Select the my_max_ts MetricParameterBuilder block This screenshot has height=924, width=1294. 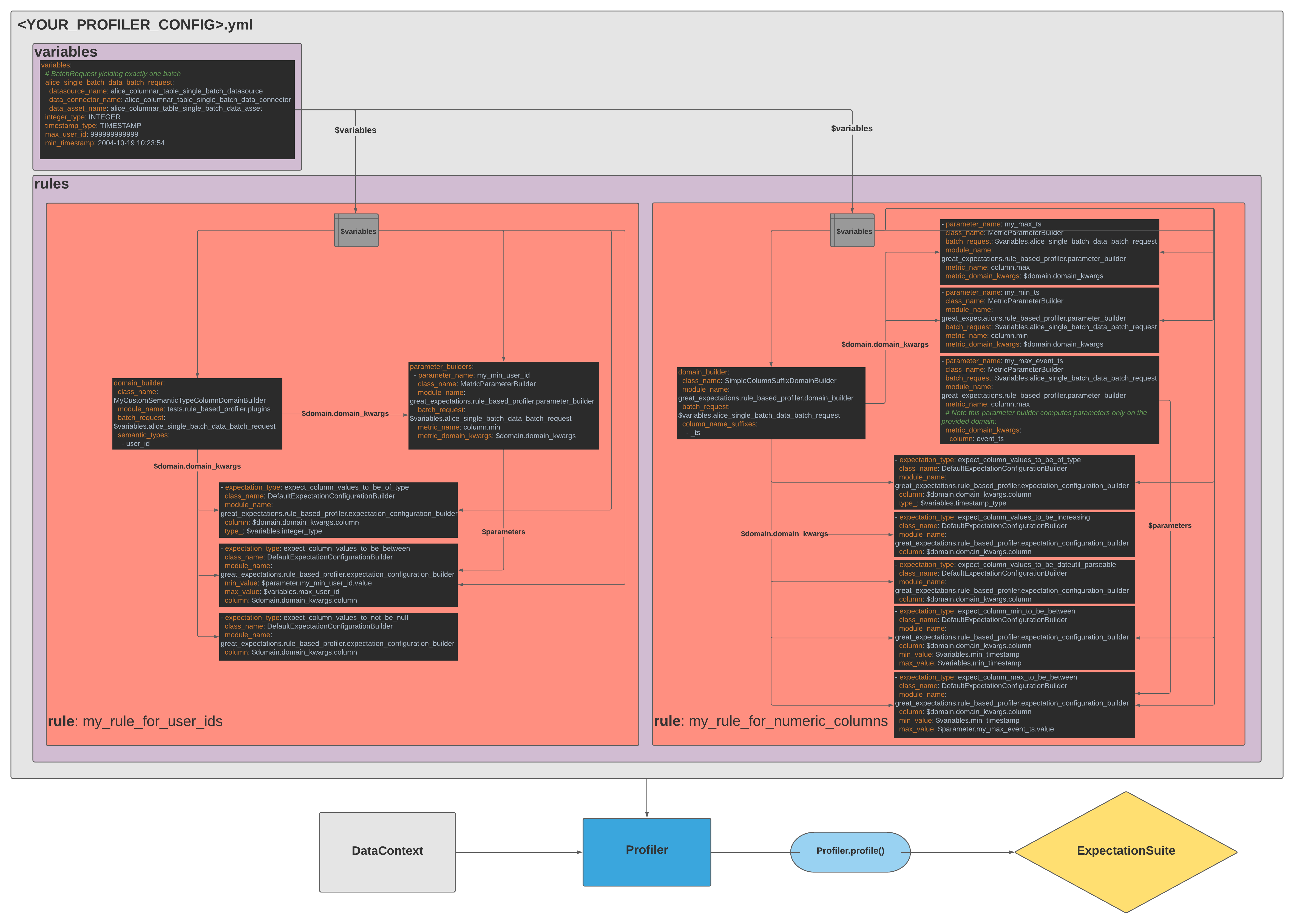1049,250
